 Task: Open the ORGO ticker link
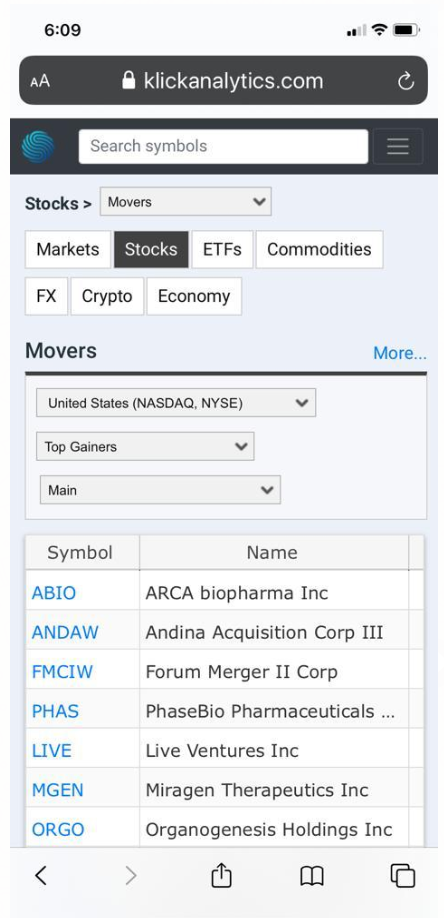58,830
